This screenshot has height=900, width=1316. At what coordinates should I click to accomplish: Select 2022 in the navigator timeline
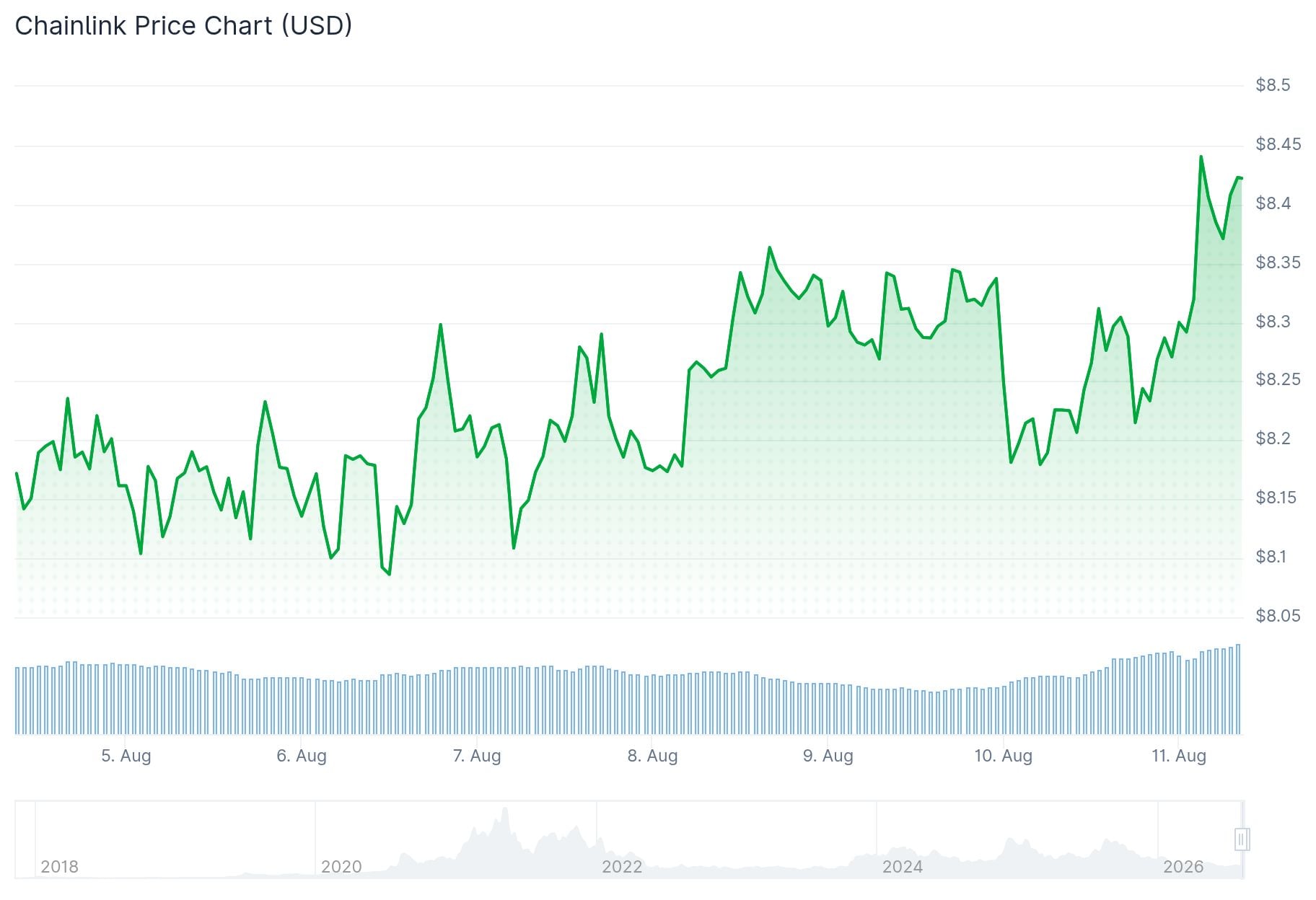[622, 867]
